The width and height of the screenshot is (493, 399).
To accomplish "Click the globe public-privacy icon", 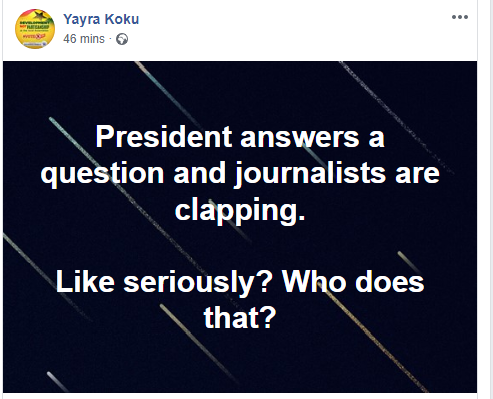I will 122,39.
